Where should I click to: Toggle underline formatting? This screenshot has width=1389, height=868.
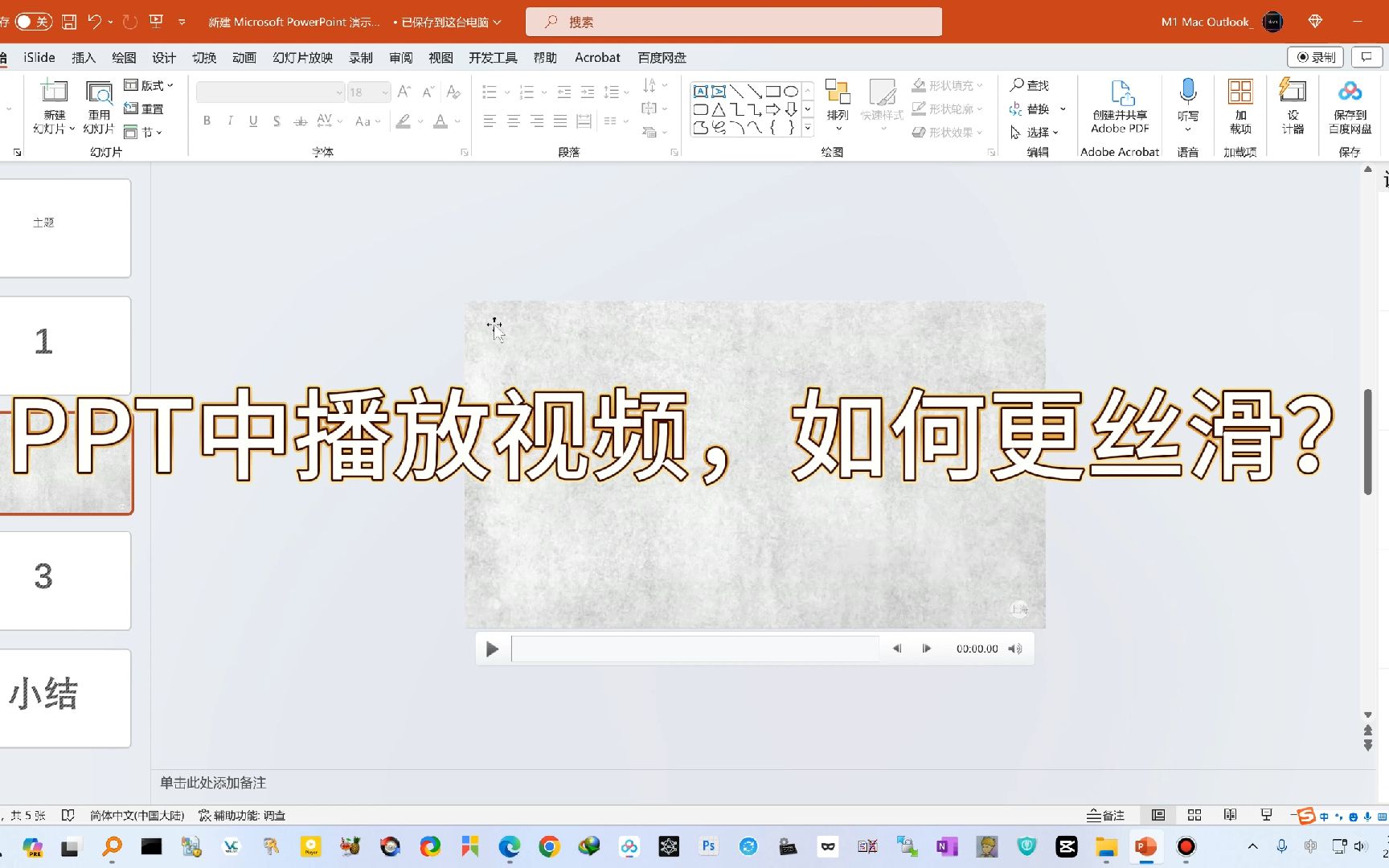[252, 121]
